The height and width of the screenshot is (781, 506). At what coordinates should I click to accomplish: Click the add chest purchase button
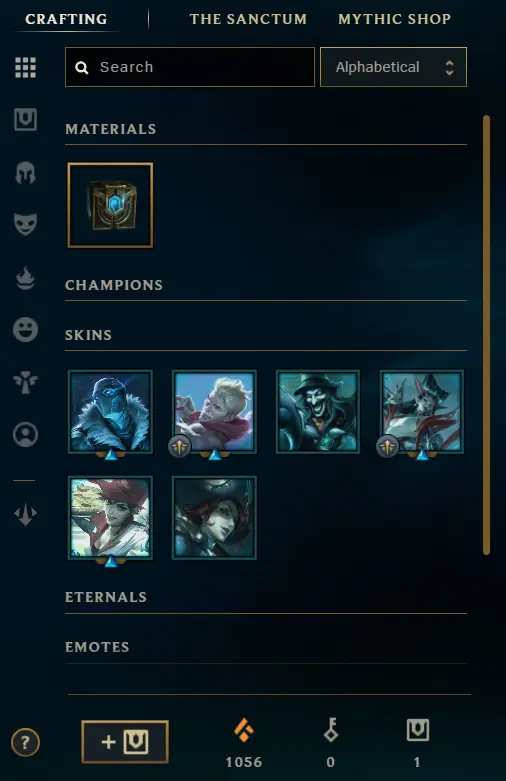coord(125,742)
